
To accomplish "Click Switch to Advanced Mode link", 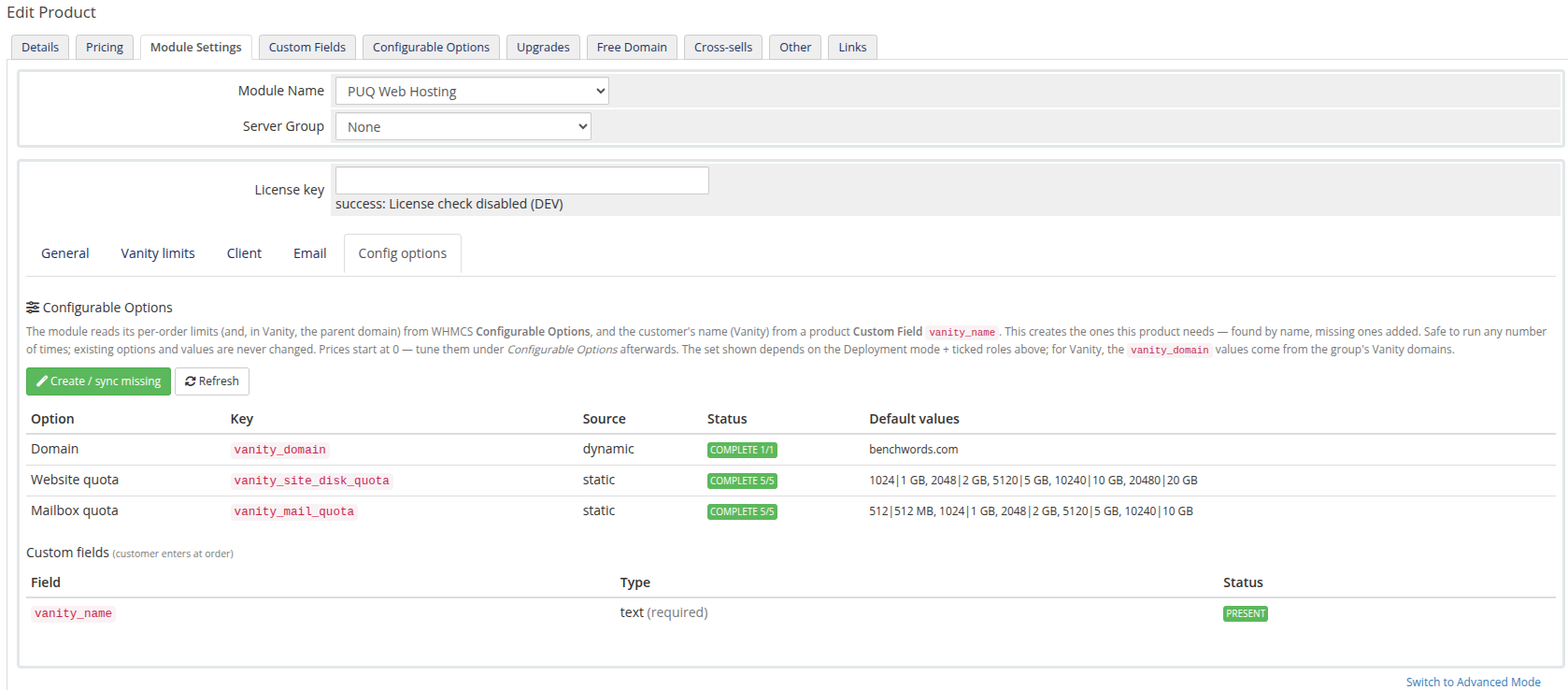I will point(1473,682).
